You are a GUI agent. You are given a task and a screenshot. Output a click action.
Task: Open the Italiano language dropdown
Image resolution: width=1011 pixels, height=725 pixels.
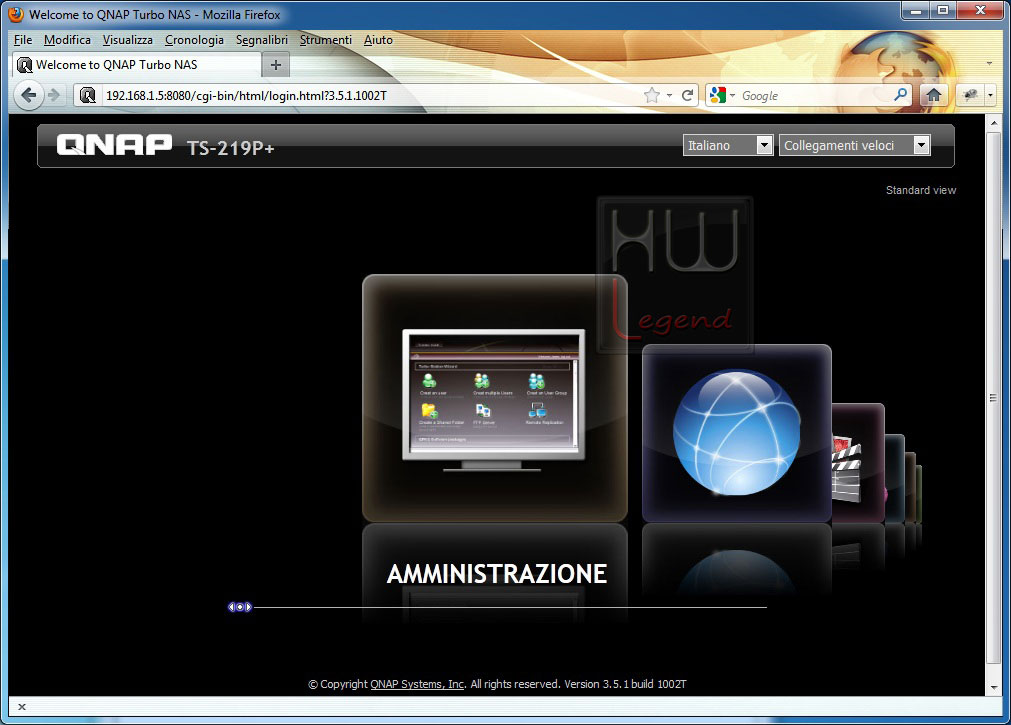click(728, 145)
